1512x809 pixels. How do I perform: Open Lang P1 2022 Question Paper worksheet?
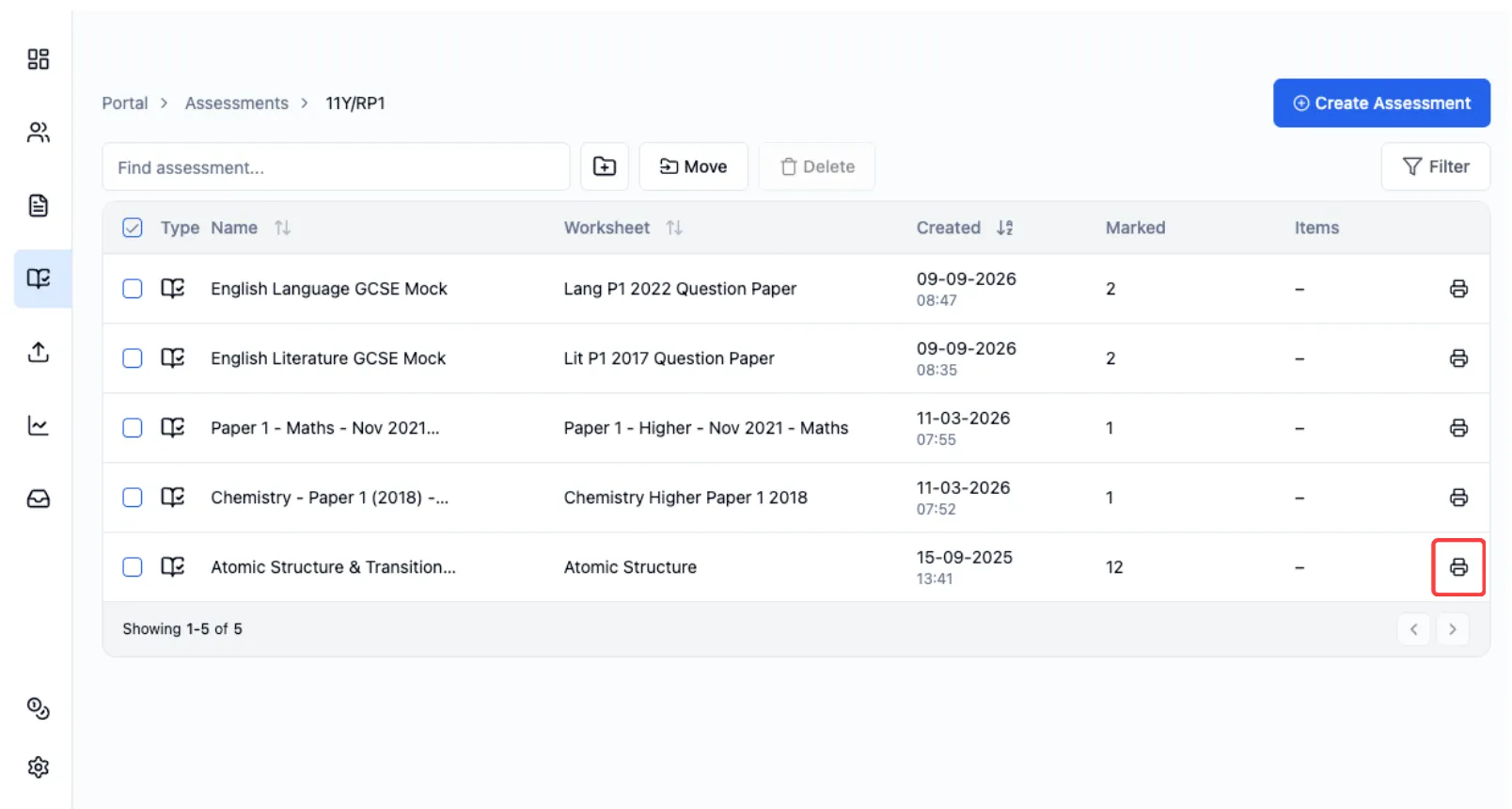(x=680, y=289)
